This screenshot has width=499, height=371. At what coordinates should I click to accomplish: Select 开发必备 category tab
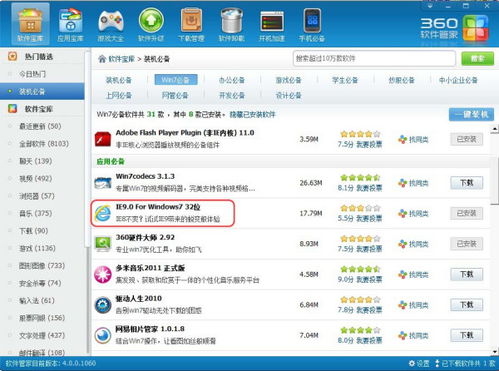tap(232, 96)
